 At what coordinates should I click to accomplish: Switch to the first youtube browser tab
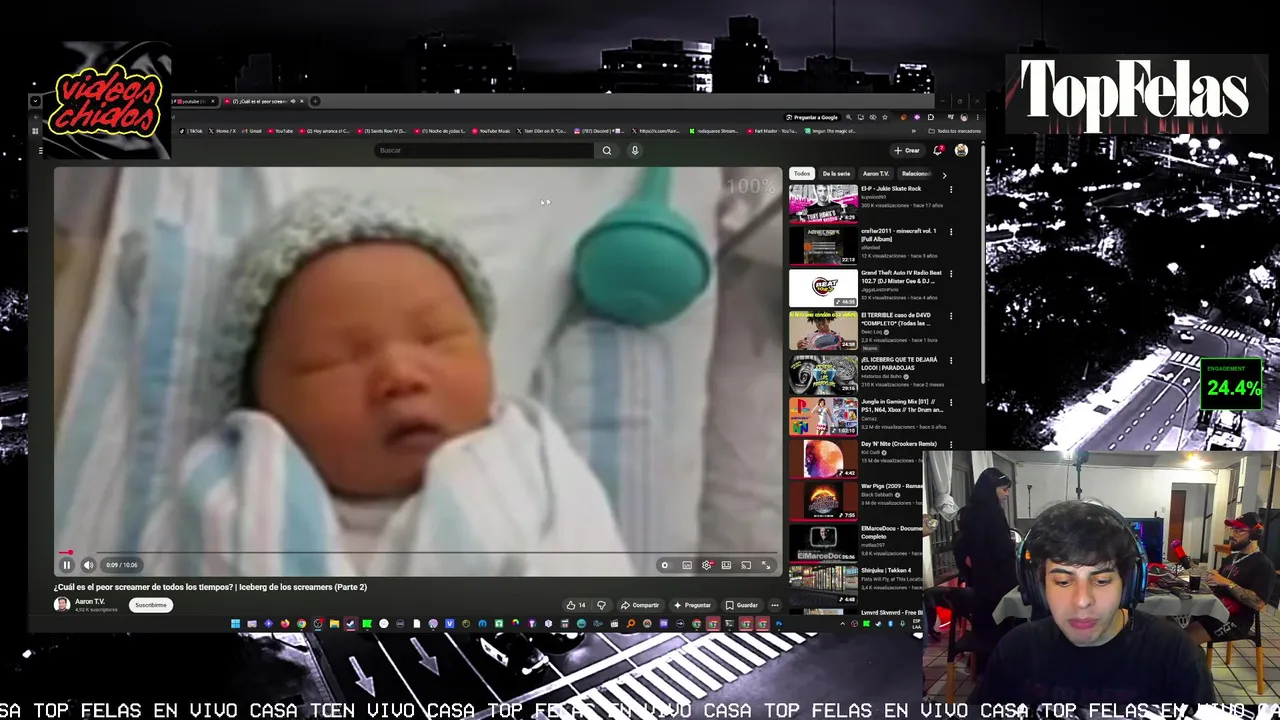[192, 101]
